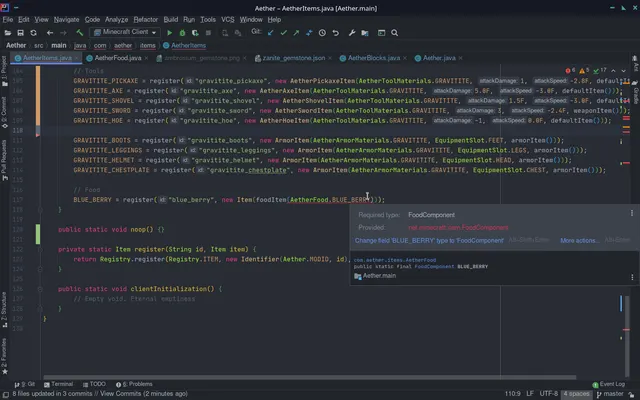Toggle the Structure tool window
Viewport: 640px width, 400px height.
point(4,309)
